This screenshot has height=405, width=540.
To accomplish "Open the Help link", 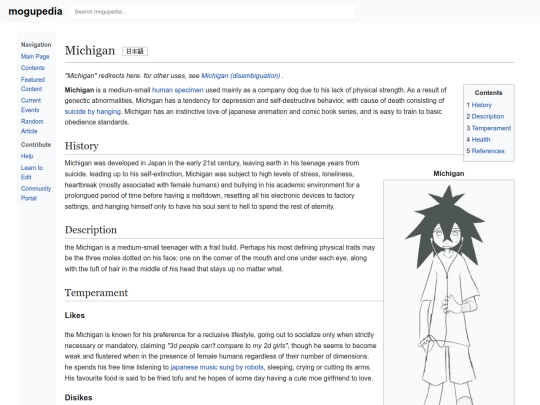I will pyautogui.click(x=27, y=156).
